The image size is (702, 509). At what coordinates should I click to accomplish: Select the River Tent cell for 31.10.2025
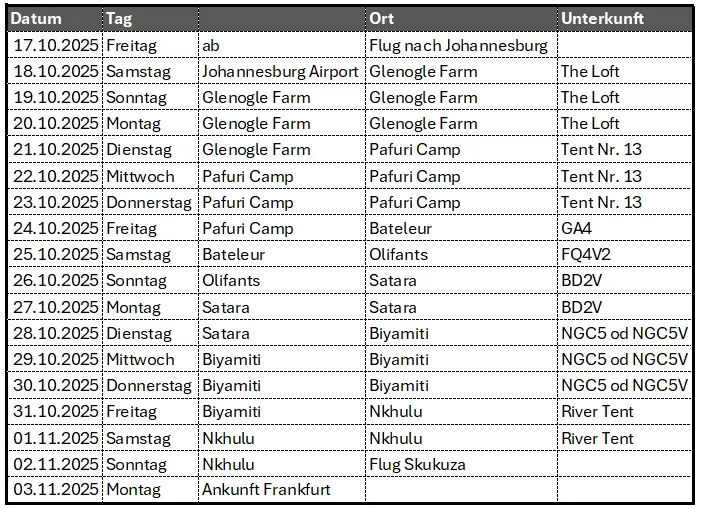(x=625, y=411)
